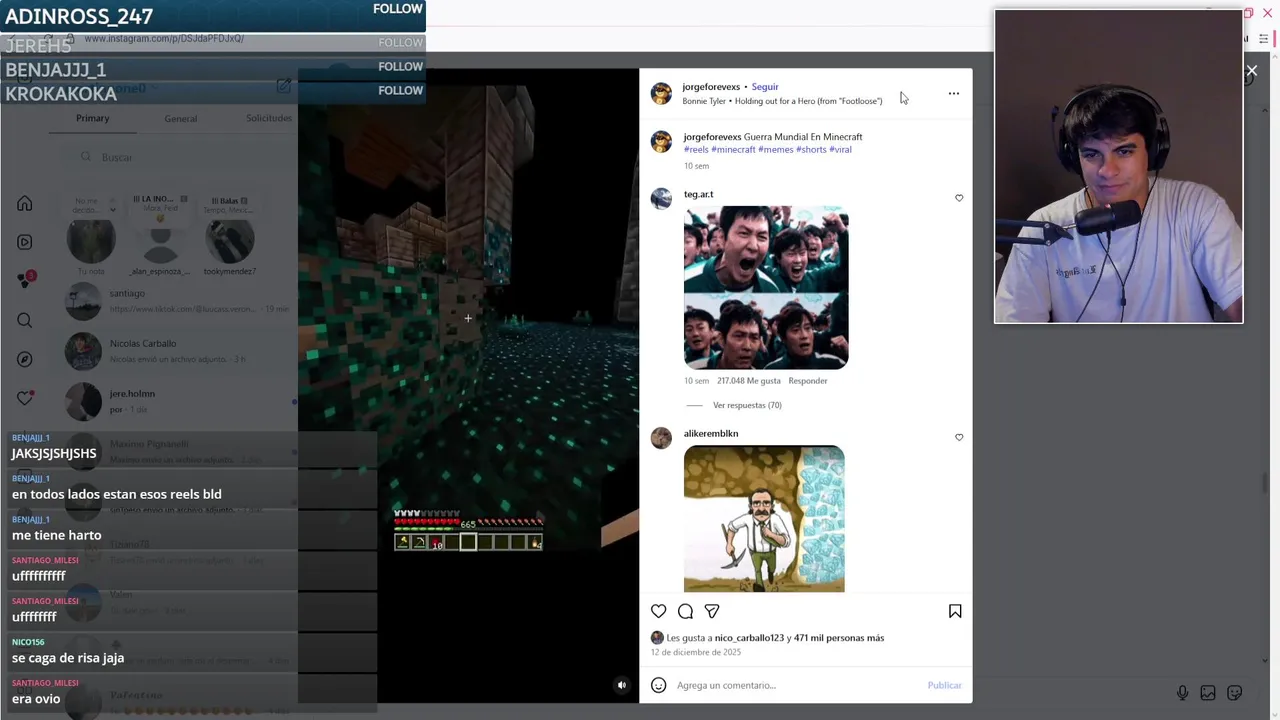Open Messages icon with red badge
This screenshot has width=1280, height=720.
coord(25,281)
